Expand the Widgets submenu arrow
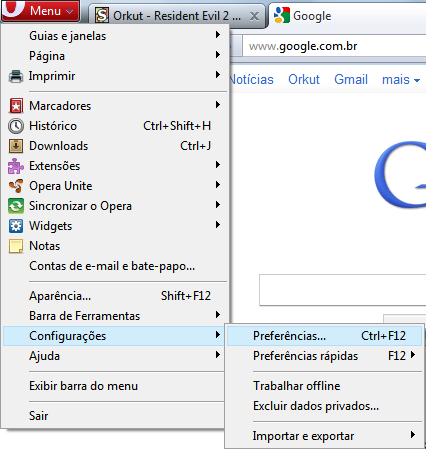Viewport: 426px width, 449px height. [218, 224]
